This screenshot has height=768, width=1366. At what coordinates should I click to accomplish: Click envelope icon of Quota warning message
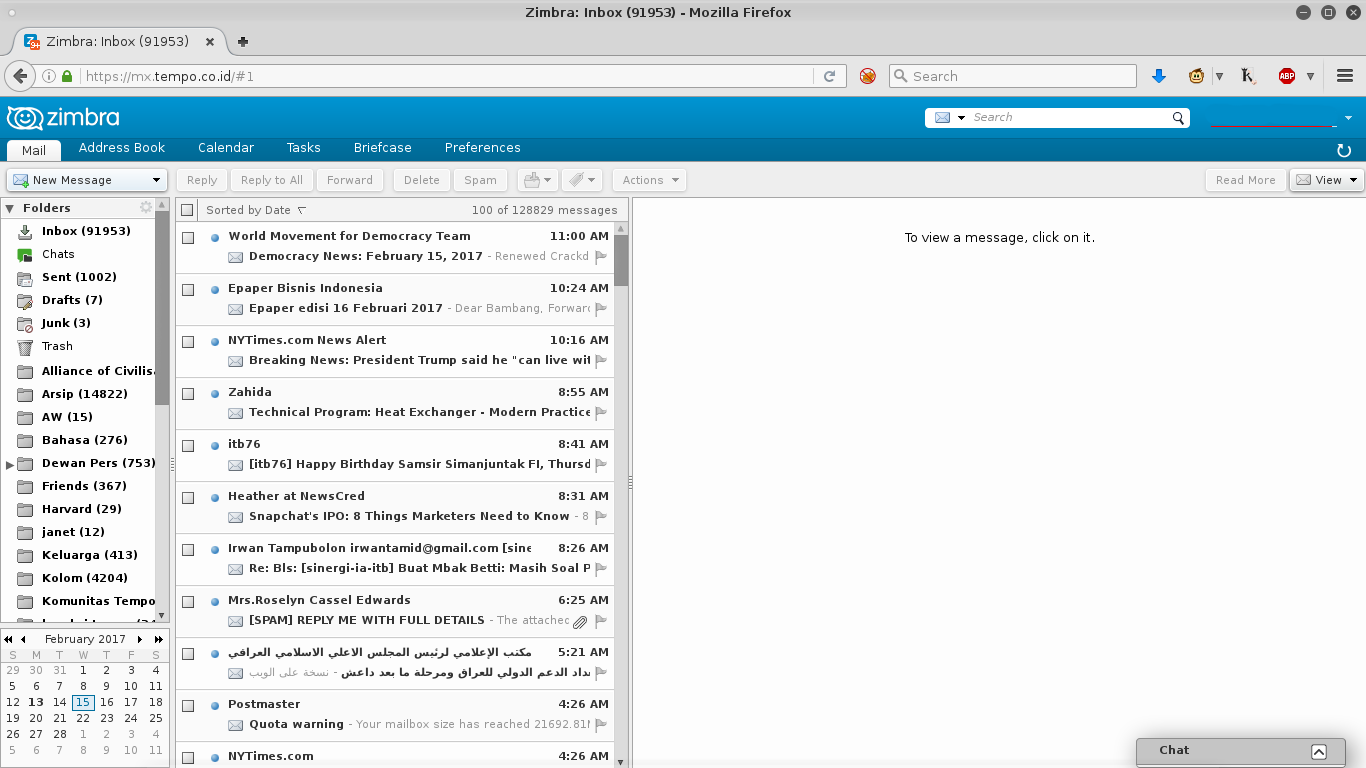point(236,725)
